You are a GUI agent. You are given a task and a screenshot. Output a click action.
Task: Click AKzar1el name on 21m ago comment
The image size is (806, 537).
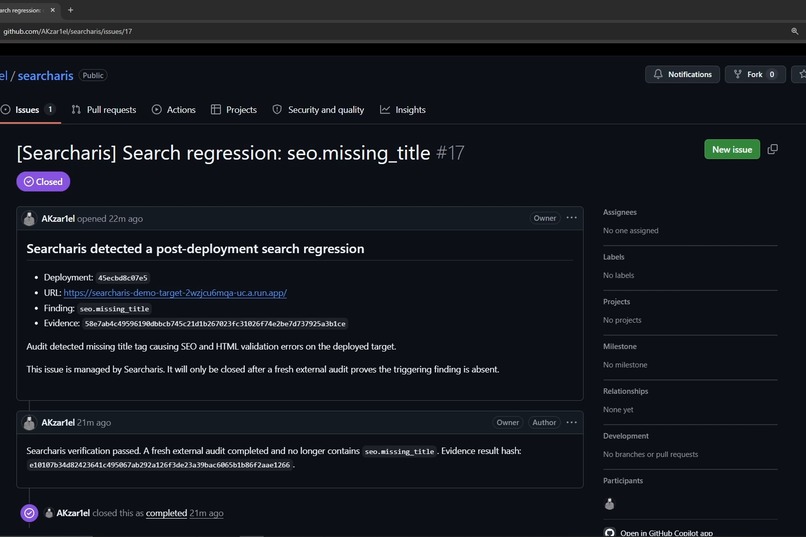click(58, 422)
